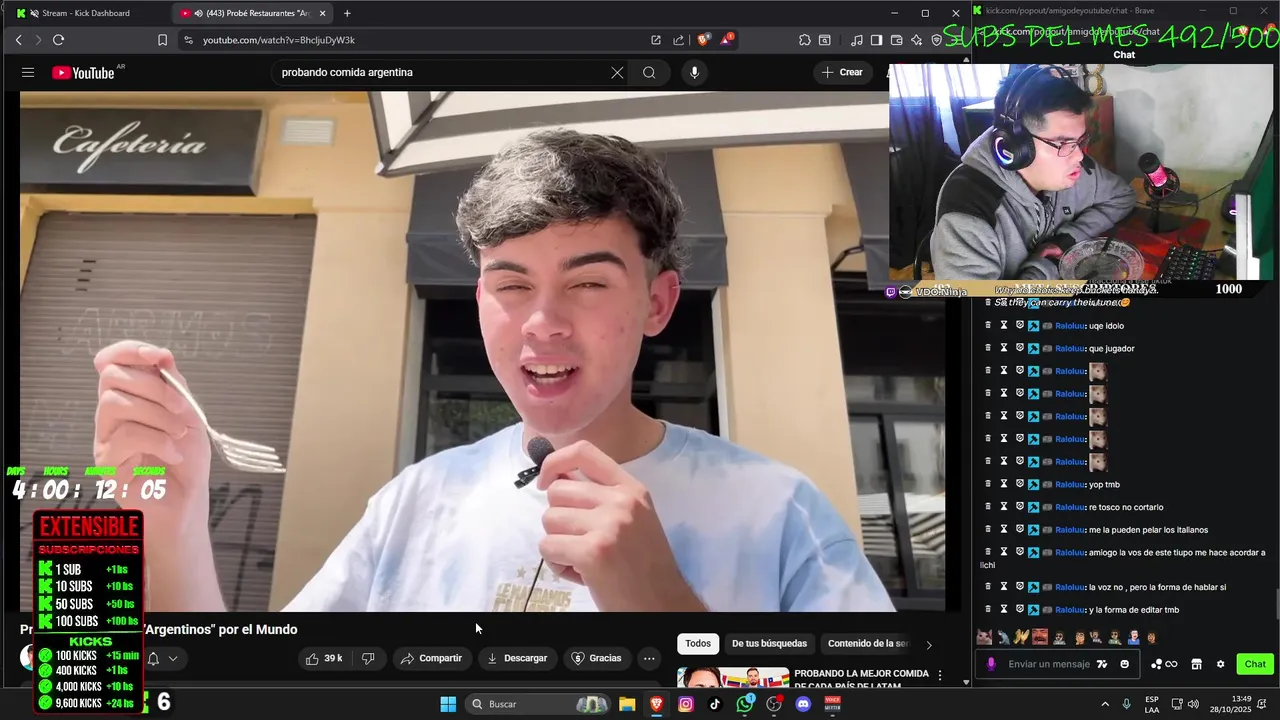Open Instagram from taskbar
The image size is (1280, 720).
point(686,704)
